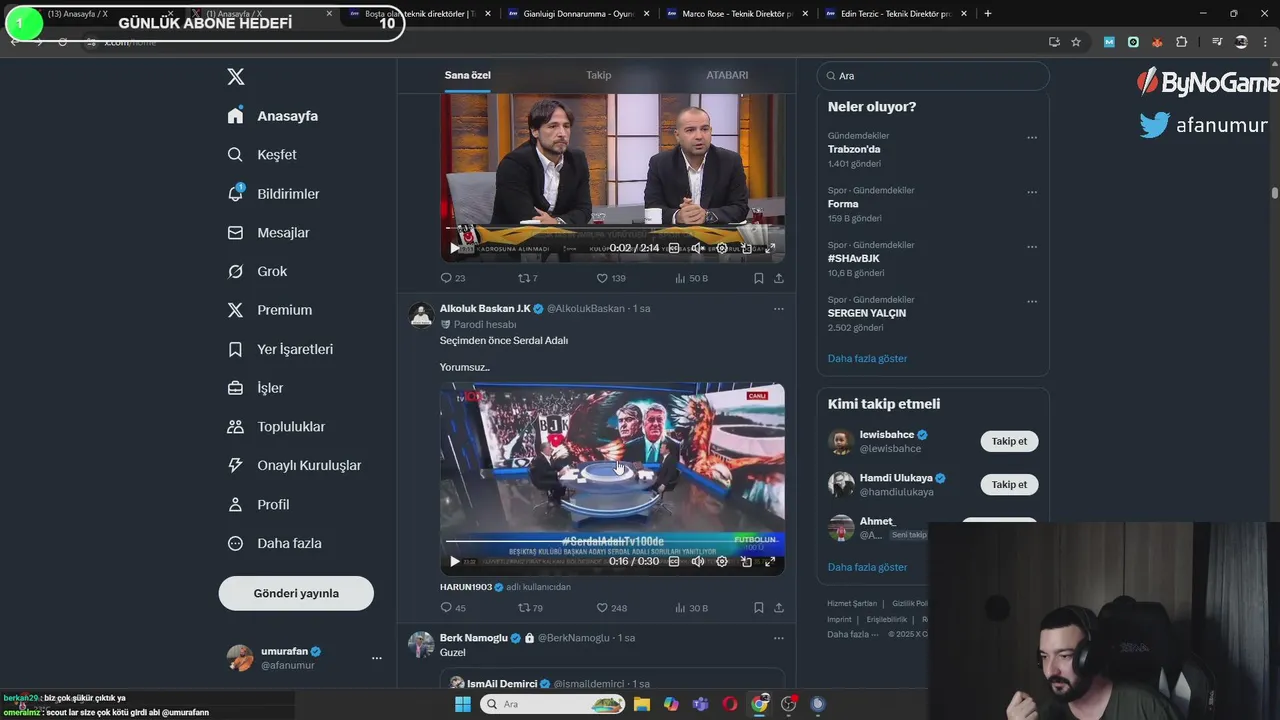This screenshot has height=720, width=1280.
Task: Open Yer İşaretleri bookmarks
Action: pos(280,349)
